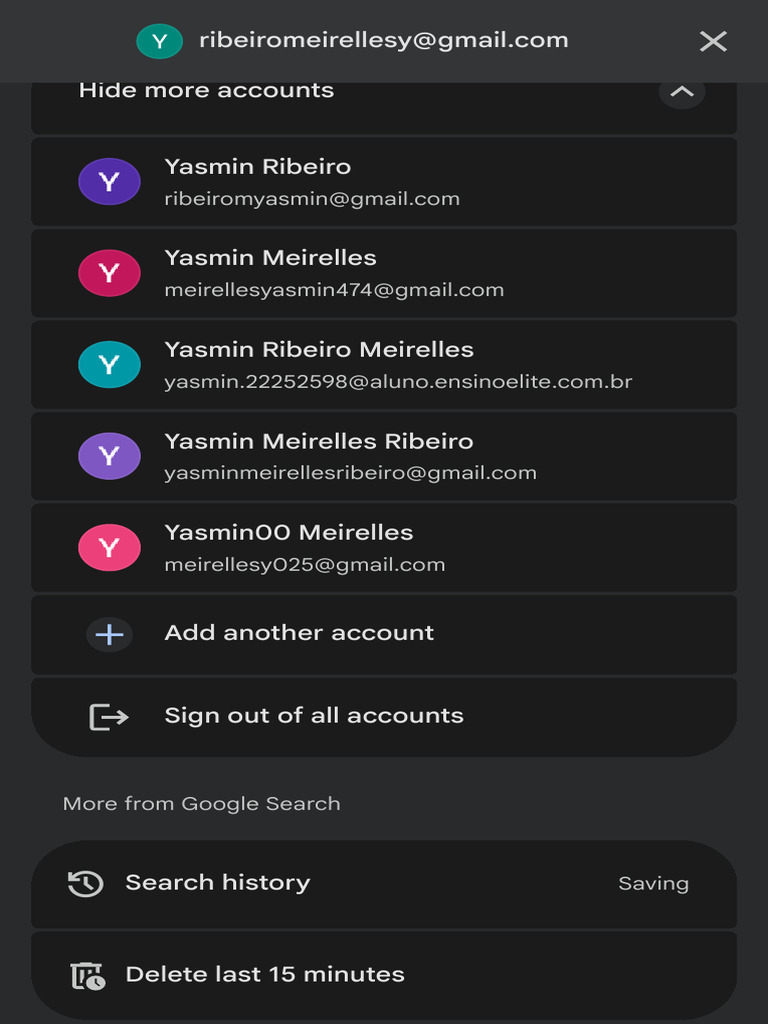
Task: Click the plus icon to add an account
Action: pos(109,634)
